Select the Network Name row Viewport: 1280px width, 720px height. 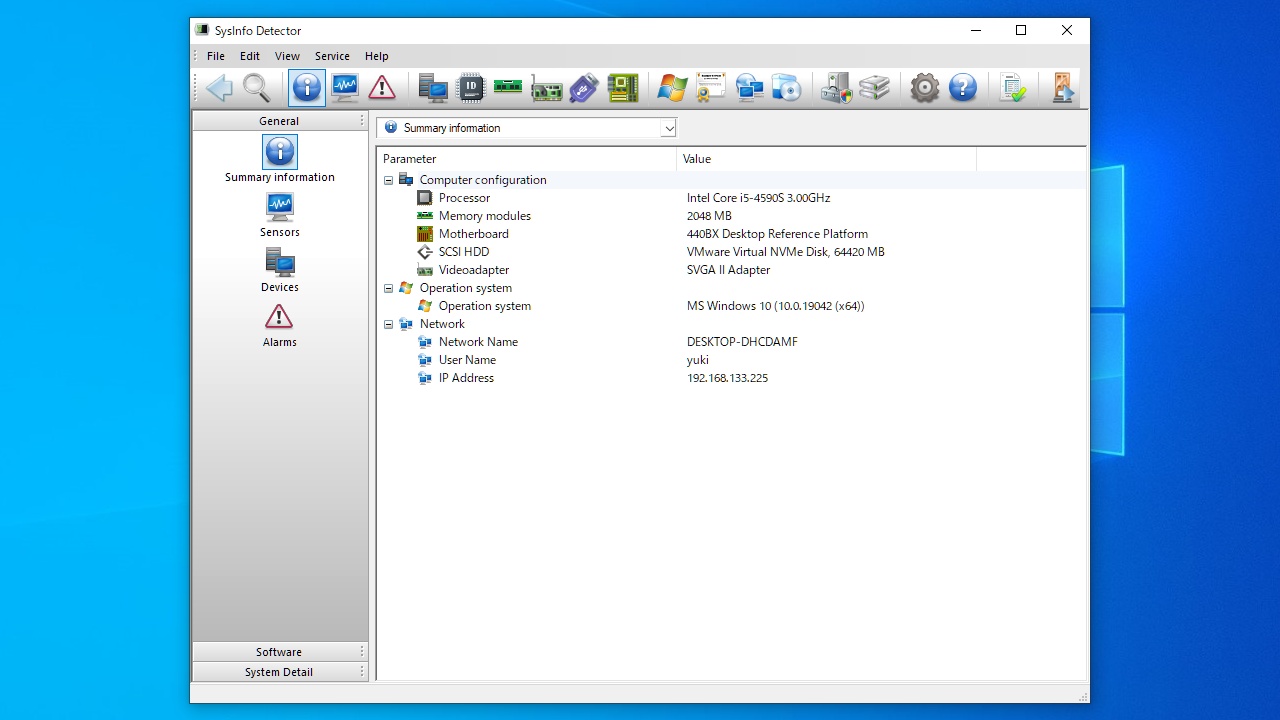point(731,342)
